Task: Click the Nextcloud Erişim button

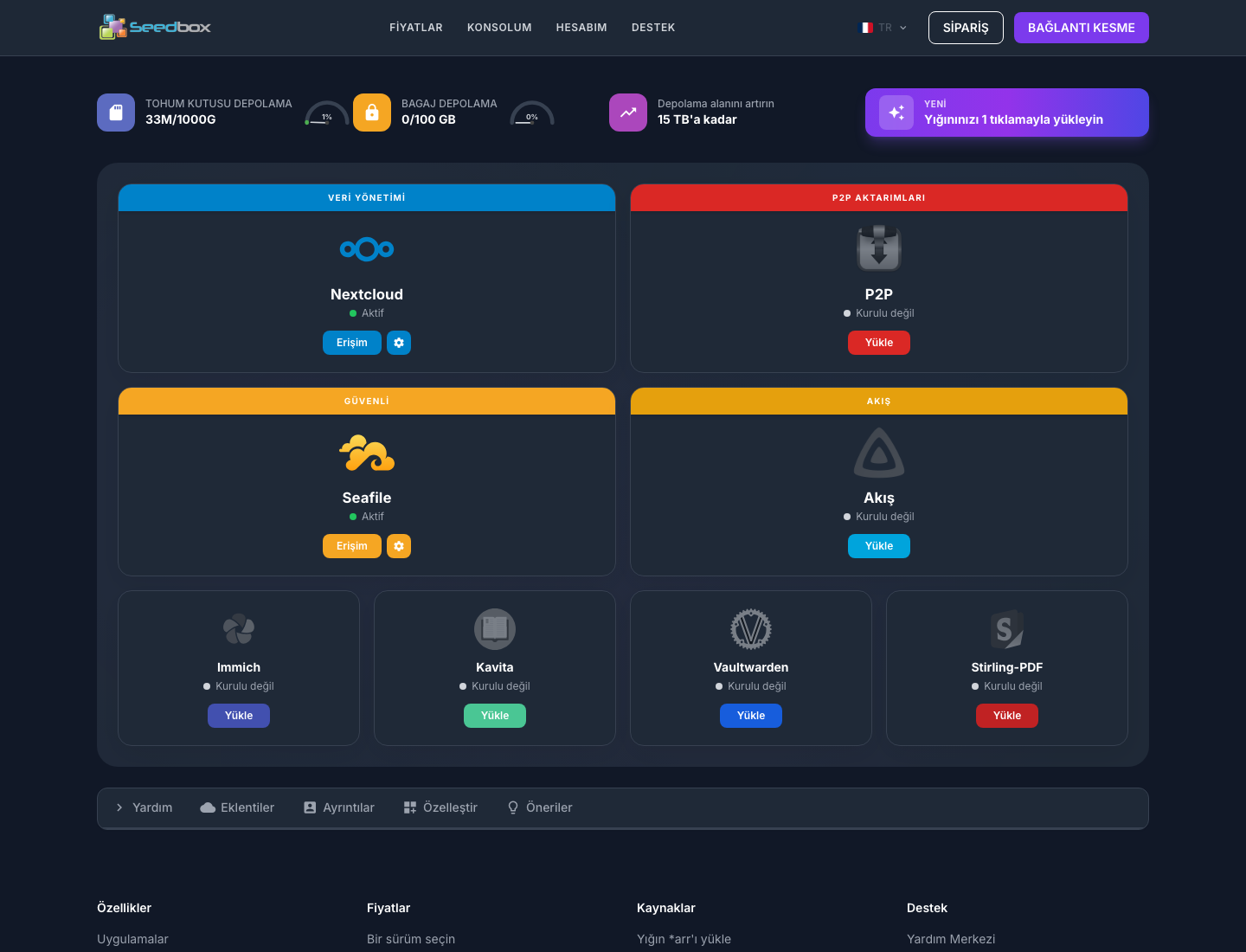Action: [x=352, y=343]
